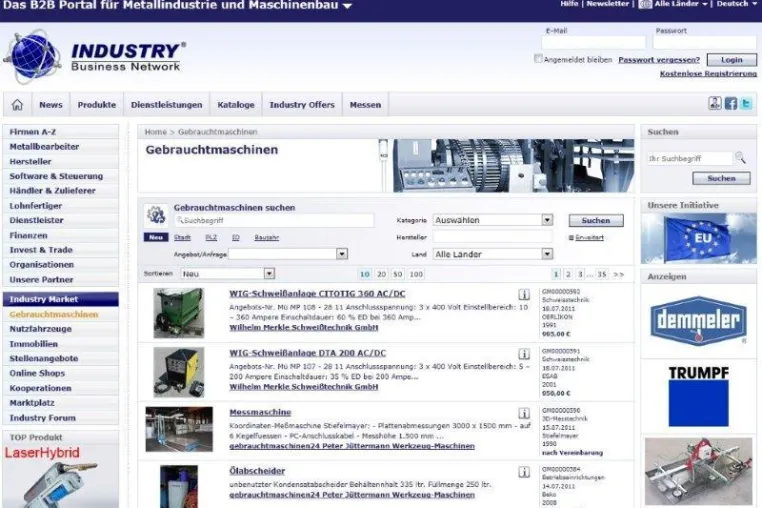Screen dimensions: 762x508
Task: Go to results page 2
Action: click(x=568, y=274)
